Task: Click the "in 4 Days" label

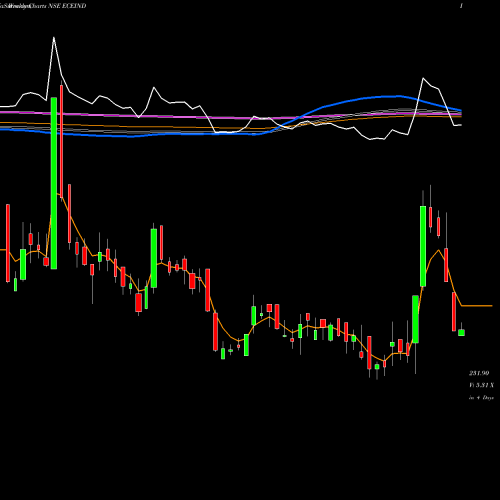Action: [x=481, y=398]
